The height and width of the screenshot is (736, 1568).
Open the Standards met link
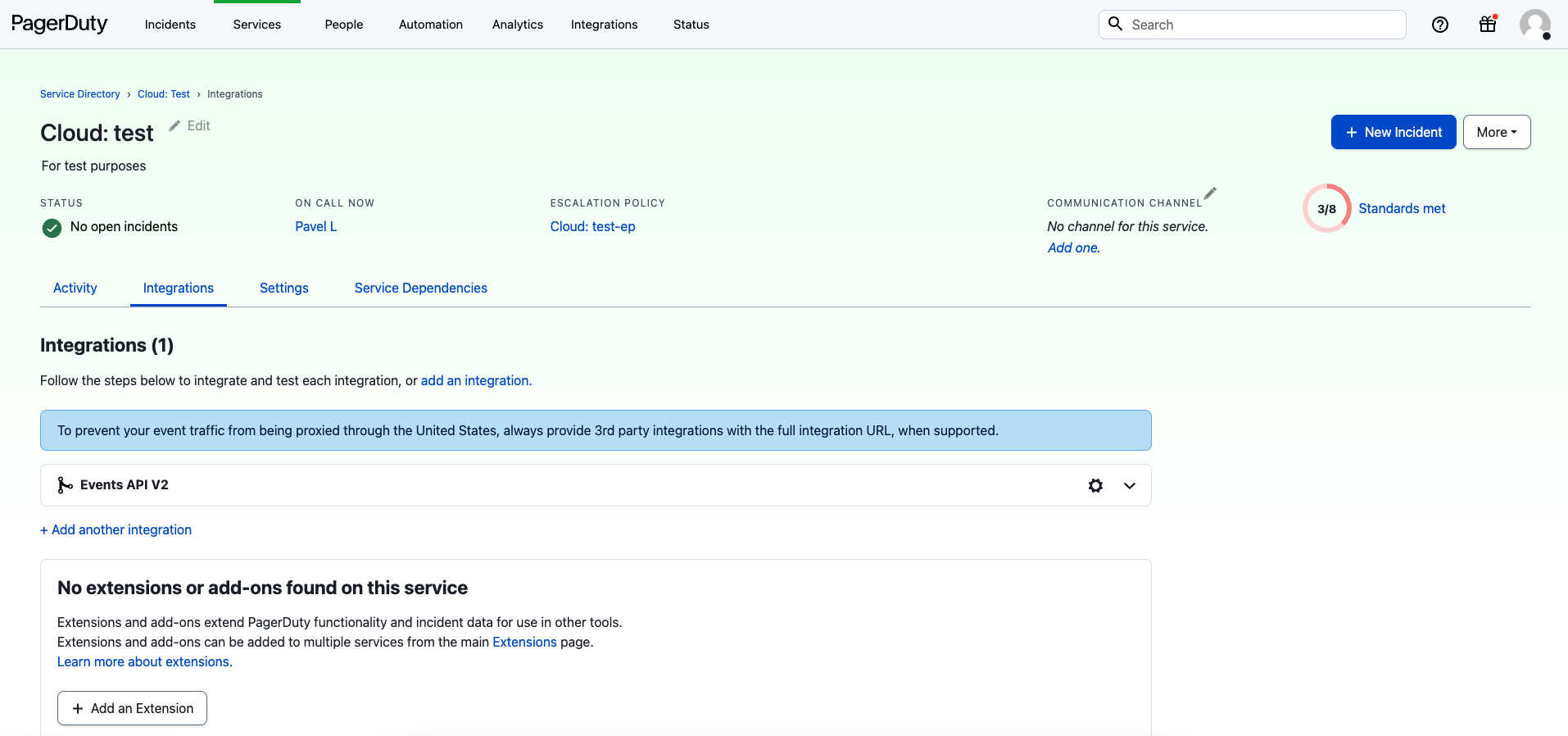tap(1402, 208)
